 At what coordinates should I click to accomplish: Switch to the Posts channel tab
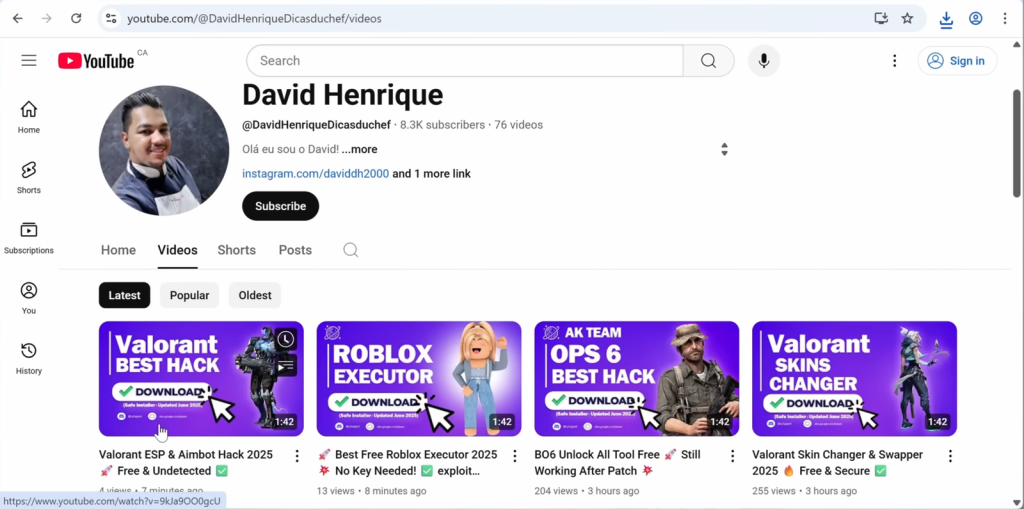pyautogui.click(x=295, y=250)
